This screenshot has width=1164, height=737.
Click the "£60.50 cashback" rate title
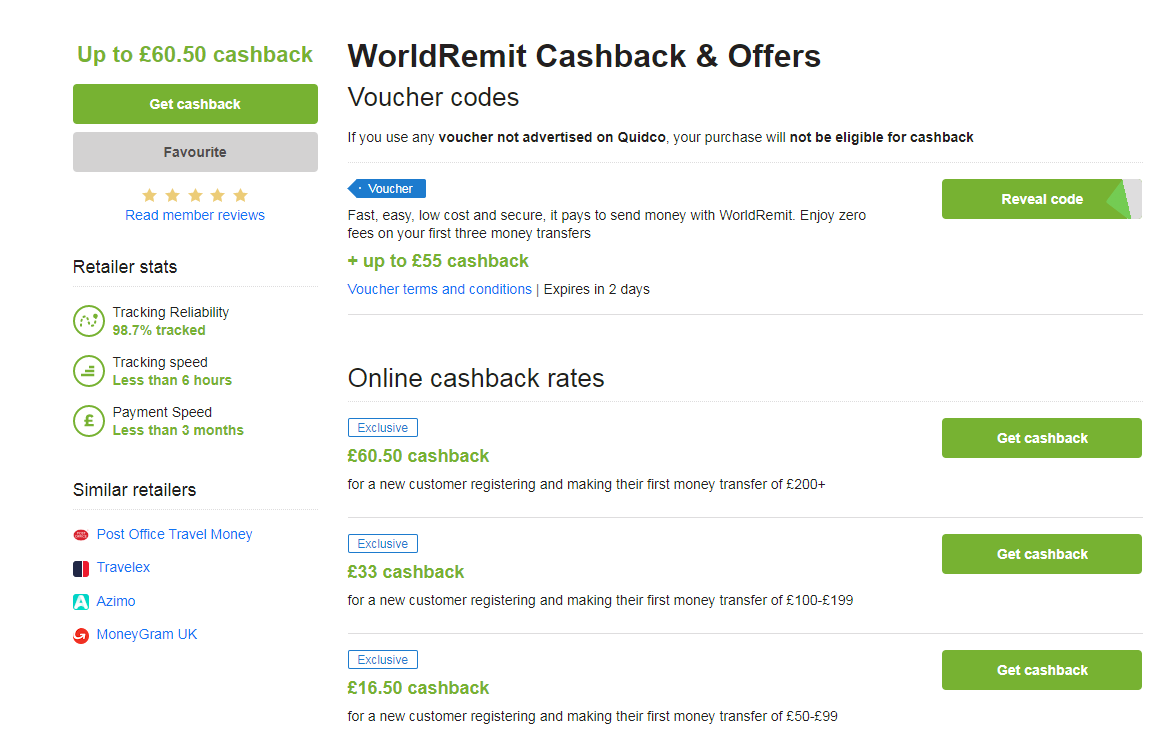tap(418, 456)
